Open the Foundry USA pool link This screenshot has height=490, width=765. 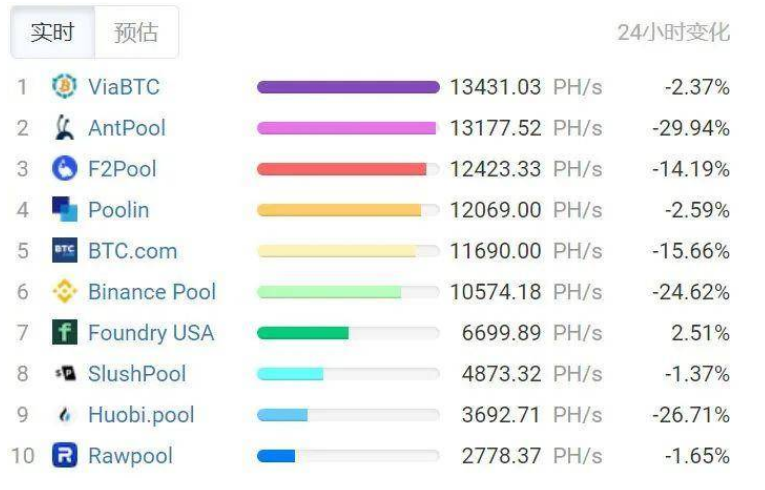point(151,333)
